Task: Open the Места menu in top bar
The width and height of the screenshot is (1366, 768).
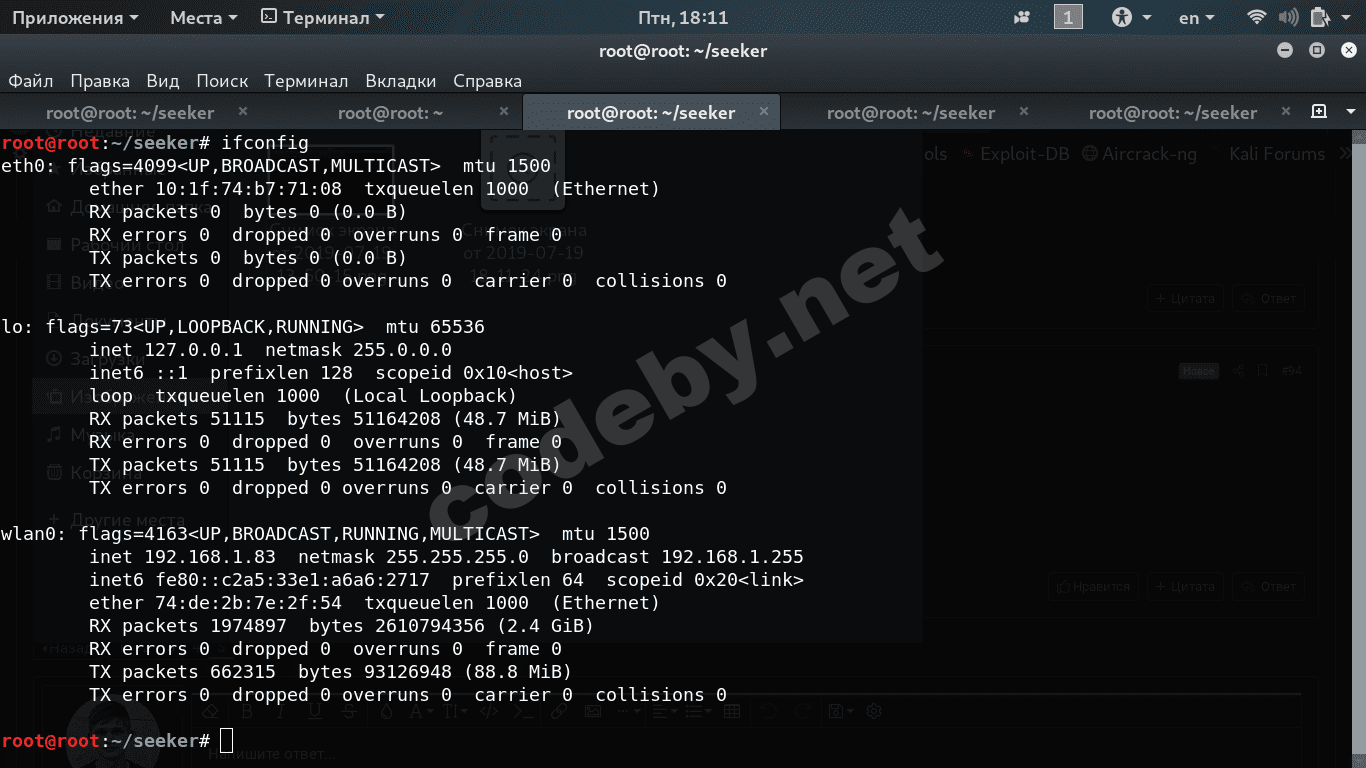Action: click(x=204, y=18)
